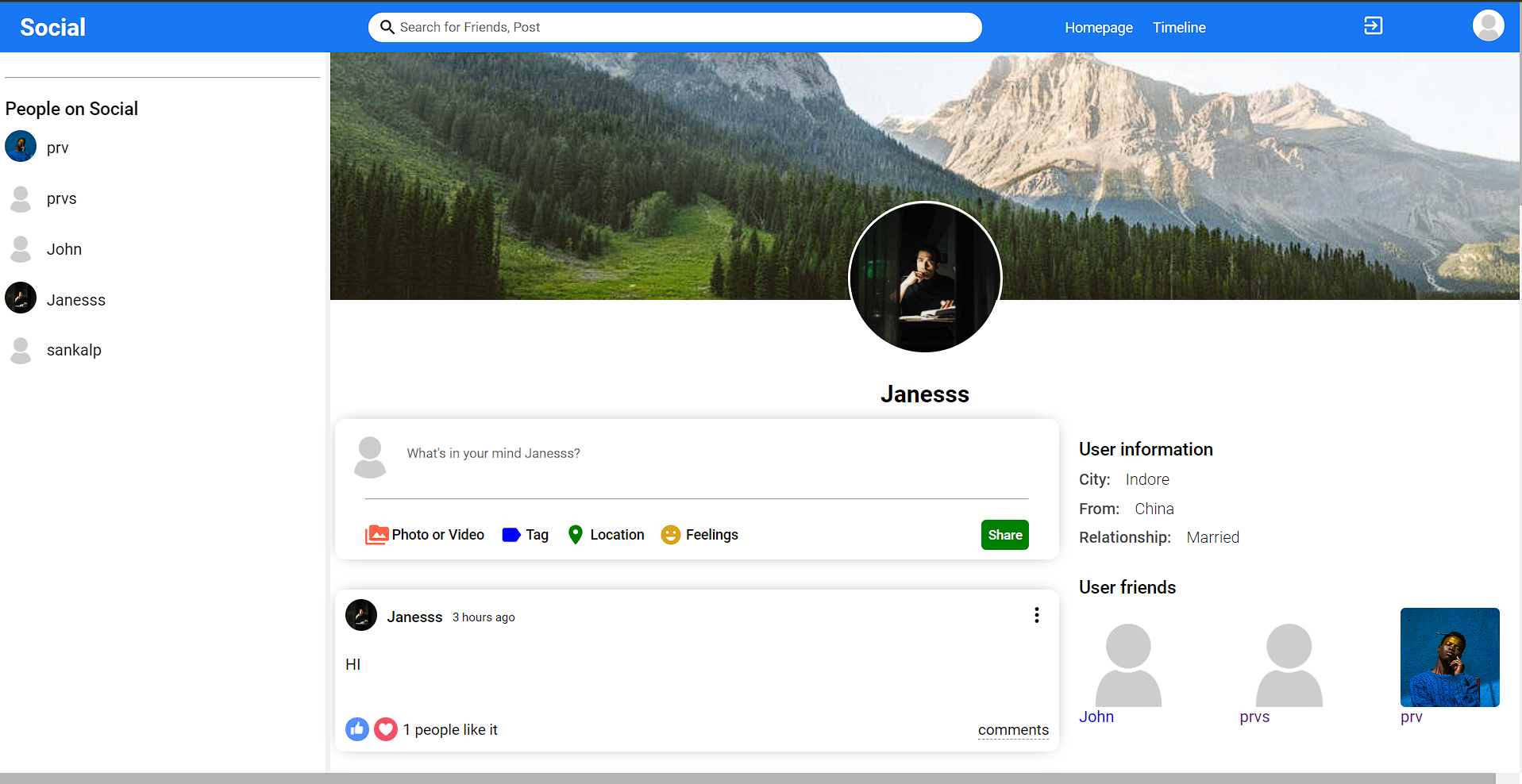1522x784 pixels.
Task: Click the Photo or Video icon
Action: 376,535
